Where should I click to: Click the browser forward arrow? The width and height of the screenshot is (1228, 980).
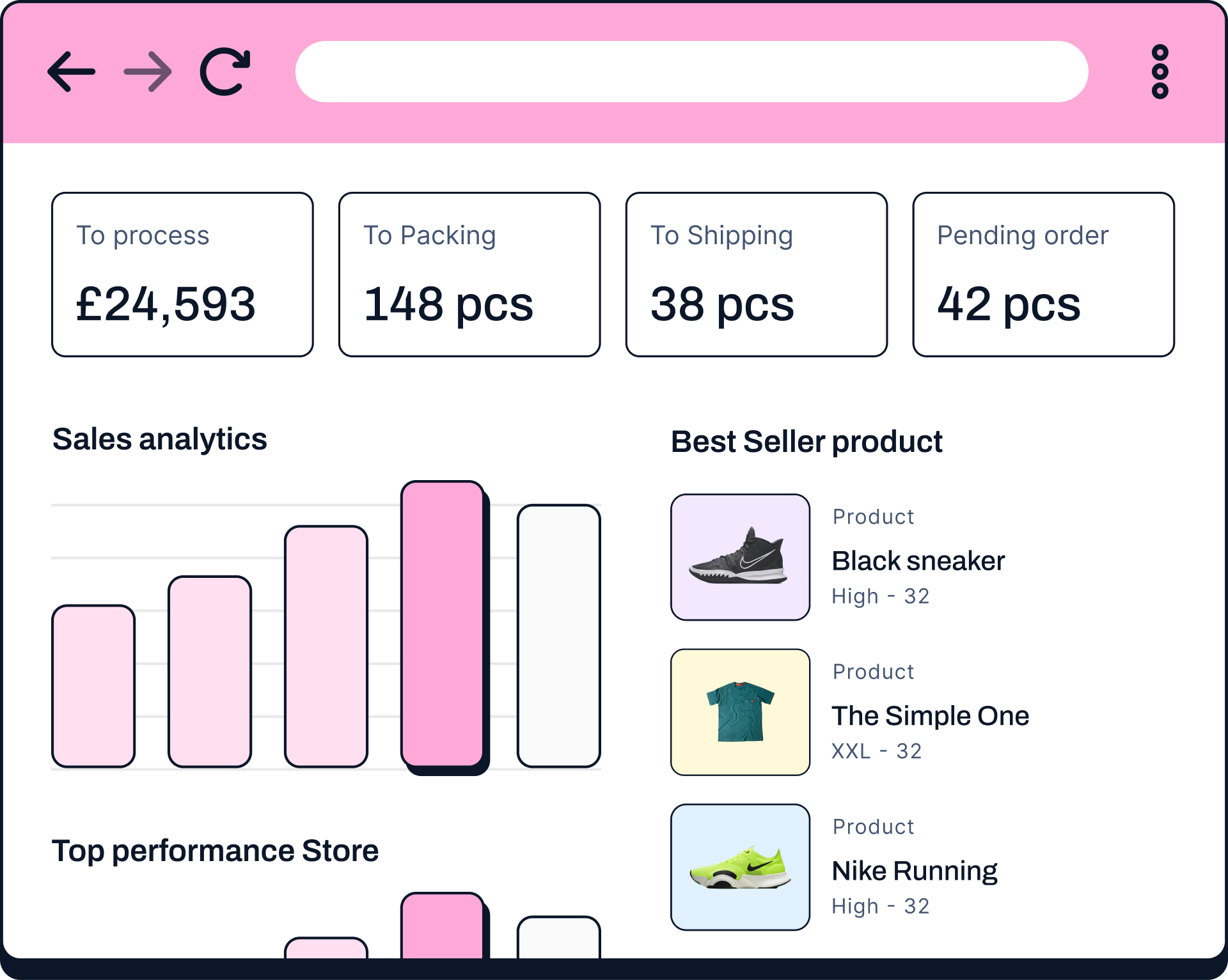(x=148, y=72)
